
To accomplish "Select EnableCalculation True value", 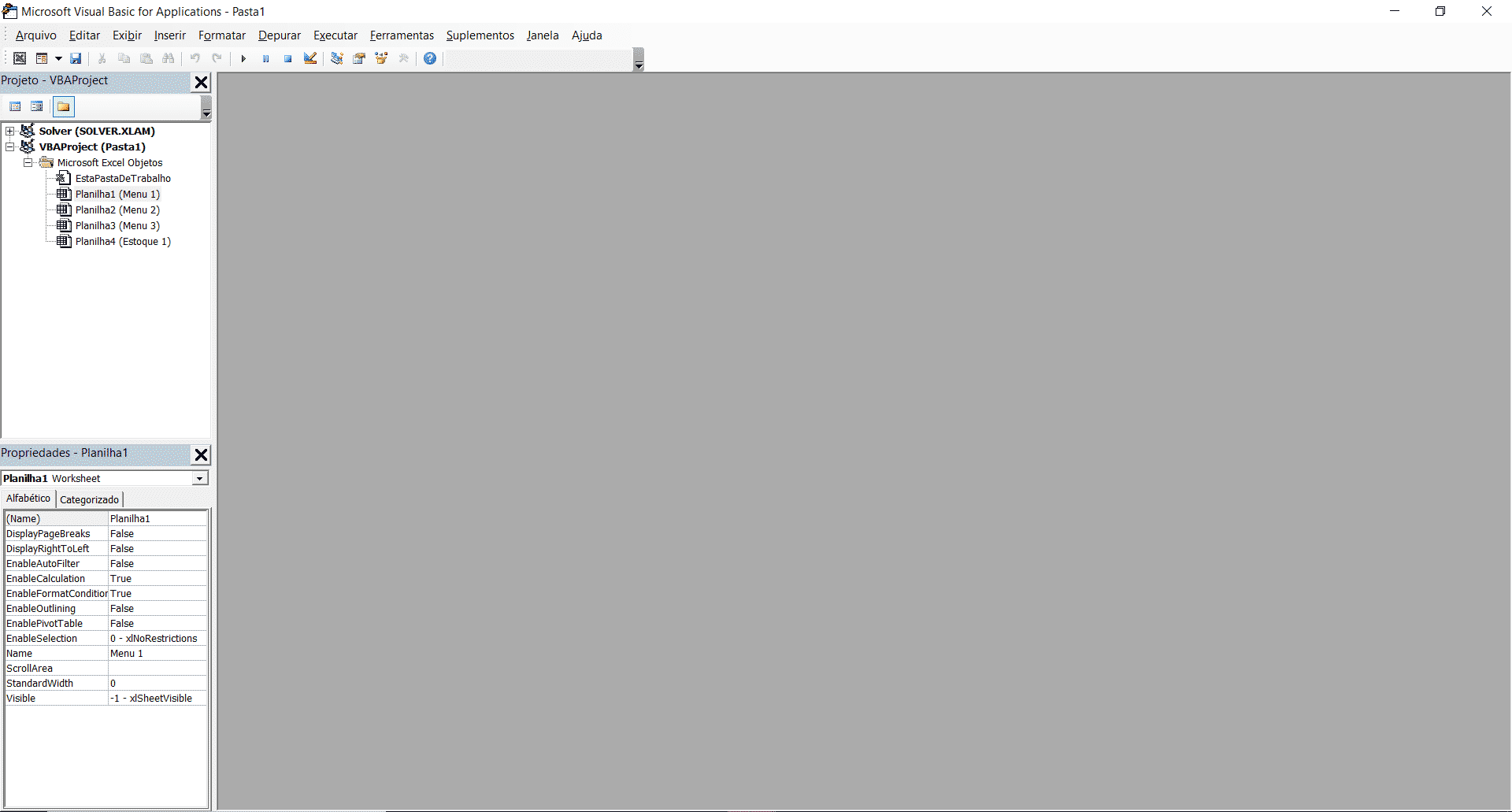I will click(157, 578).
